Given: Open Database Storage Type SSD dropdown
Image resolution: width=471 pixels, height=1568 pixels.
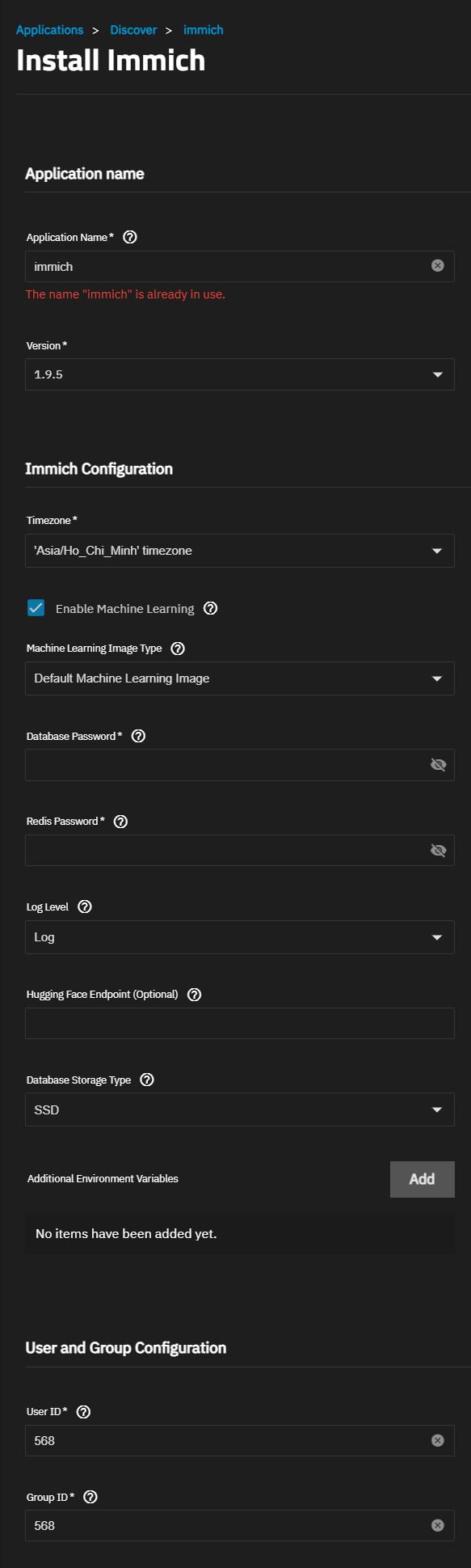Looking at the screenshot, I should click(x=240, y=1109).
